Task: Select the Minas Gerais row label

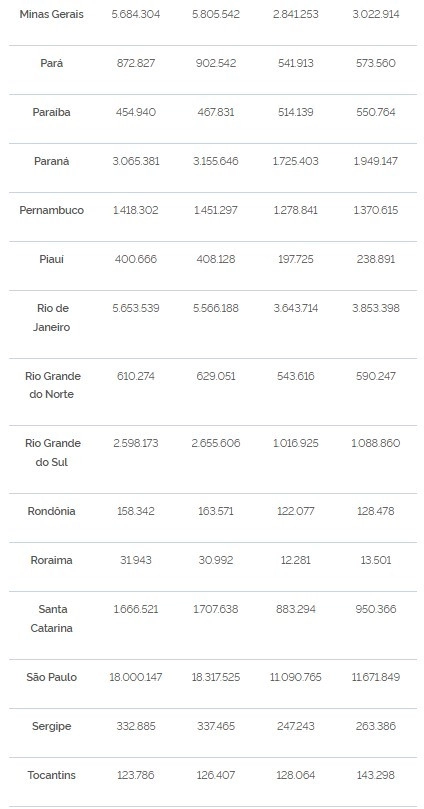Action: (x=52, y=14)
